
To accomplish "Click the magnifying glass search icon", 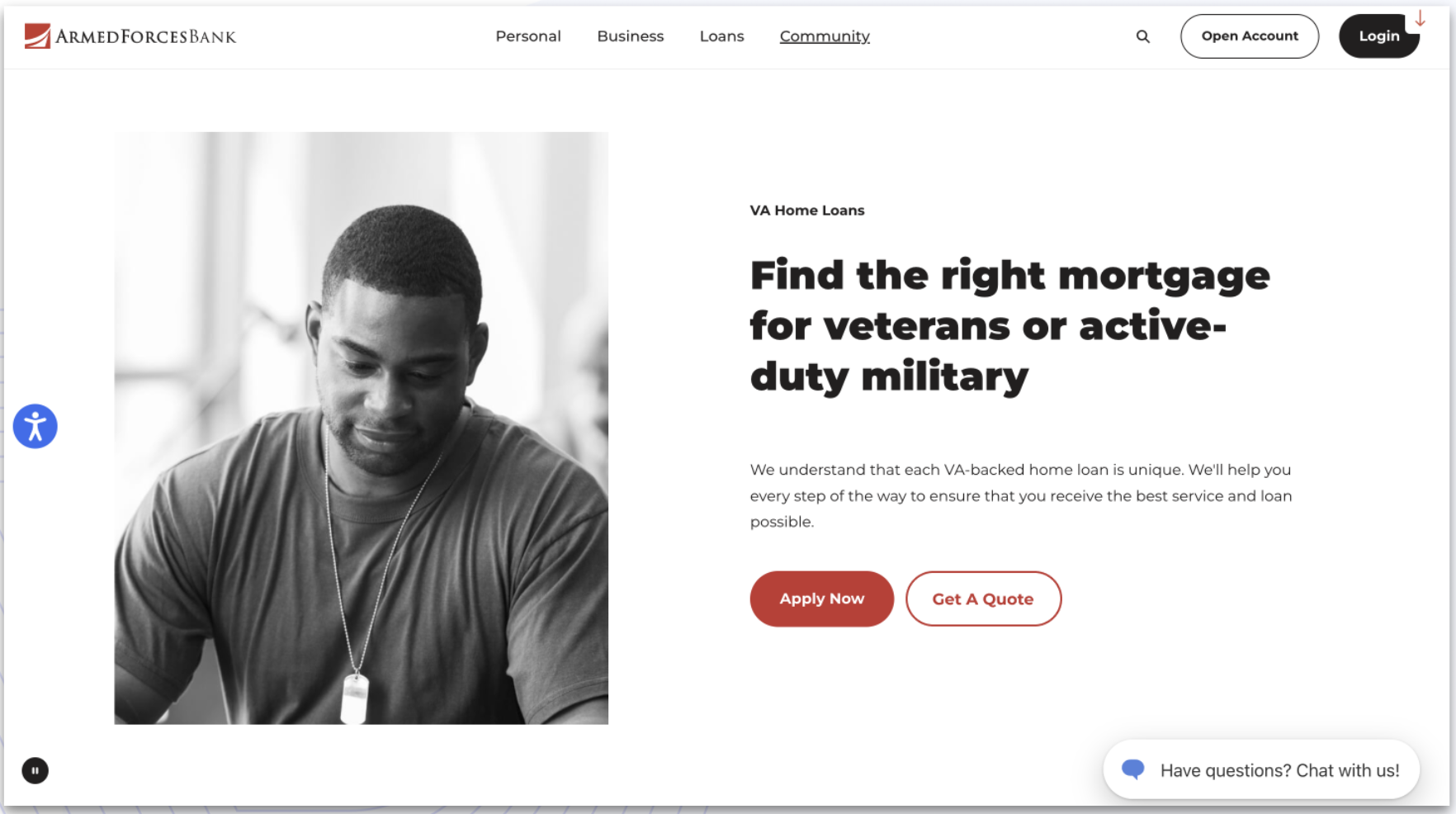I will click(x=1142, y=36).
